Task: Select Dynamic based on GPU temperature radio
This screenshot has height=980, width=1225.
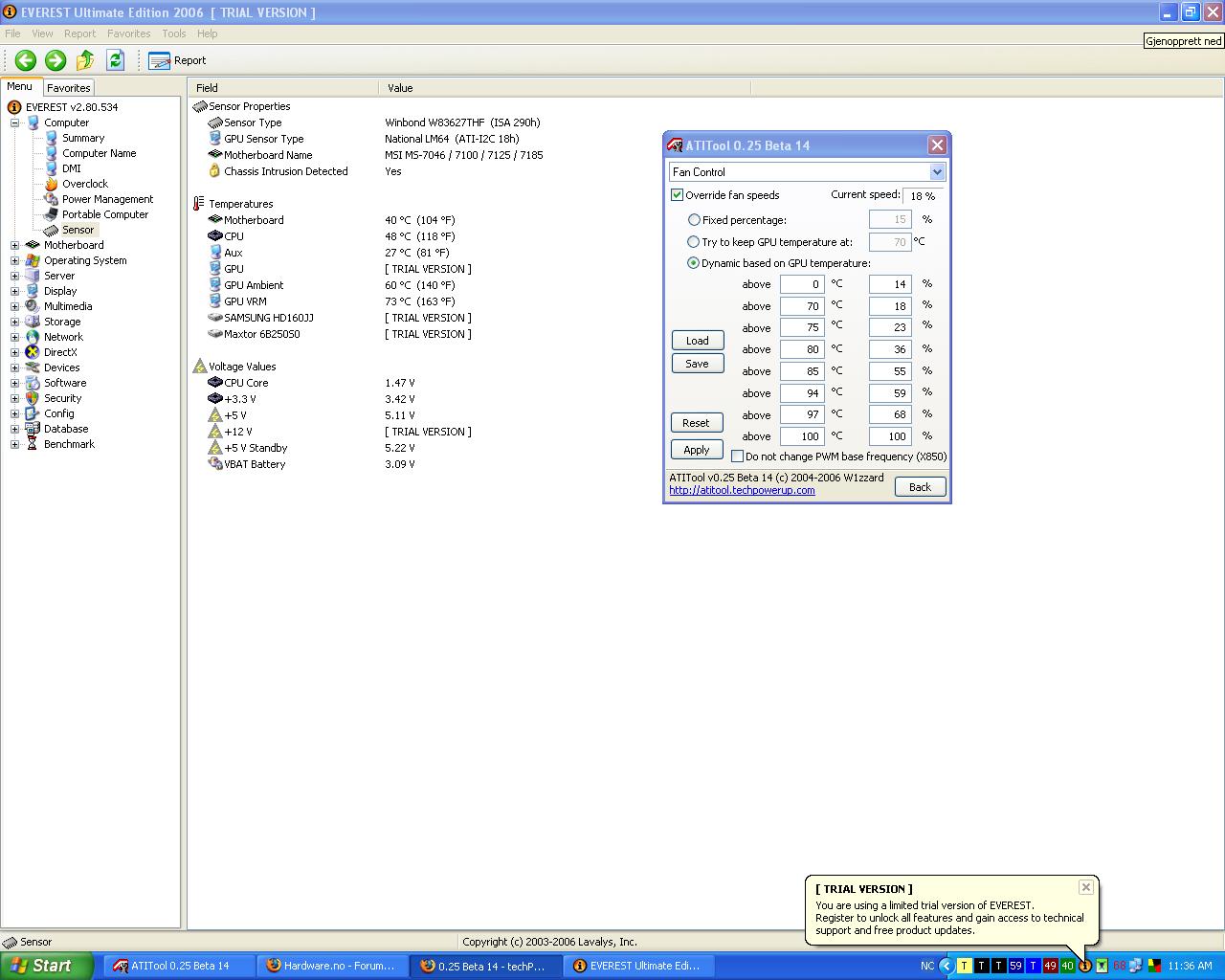Action: click(694, 263)
